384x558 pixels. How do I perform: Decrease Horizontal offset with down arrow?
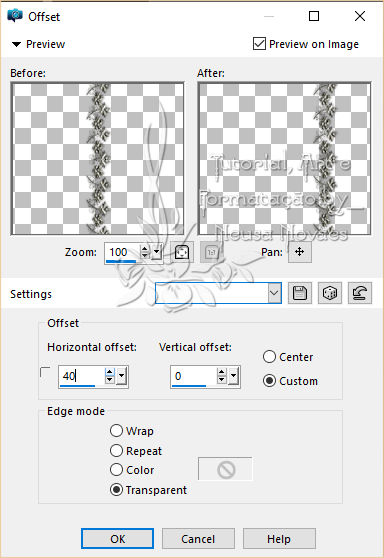point(110,380)
